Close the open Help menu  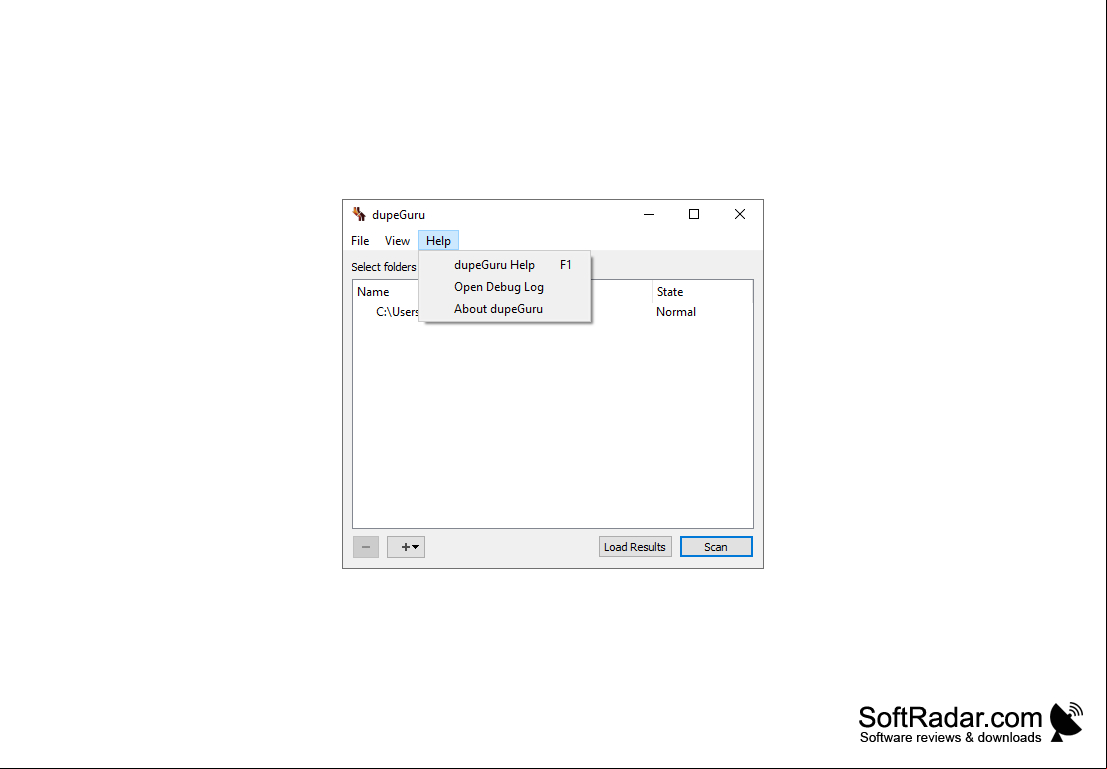coord(438,241)
